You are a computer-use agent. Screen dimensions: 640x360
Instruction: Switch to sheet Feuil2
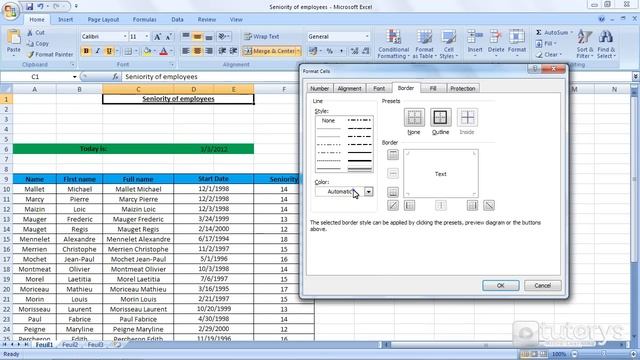70,345
